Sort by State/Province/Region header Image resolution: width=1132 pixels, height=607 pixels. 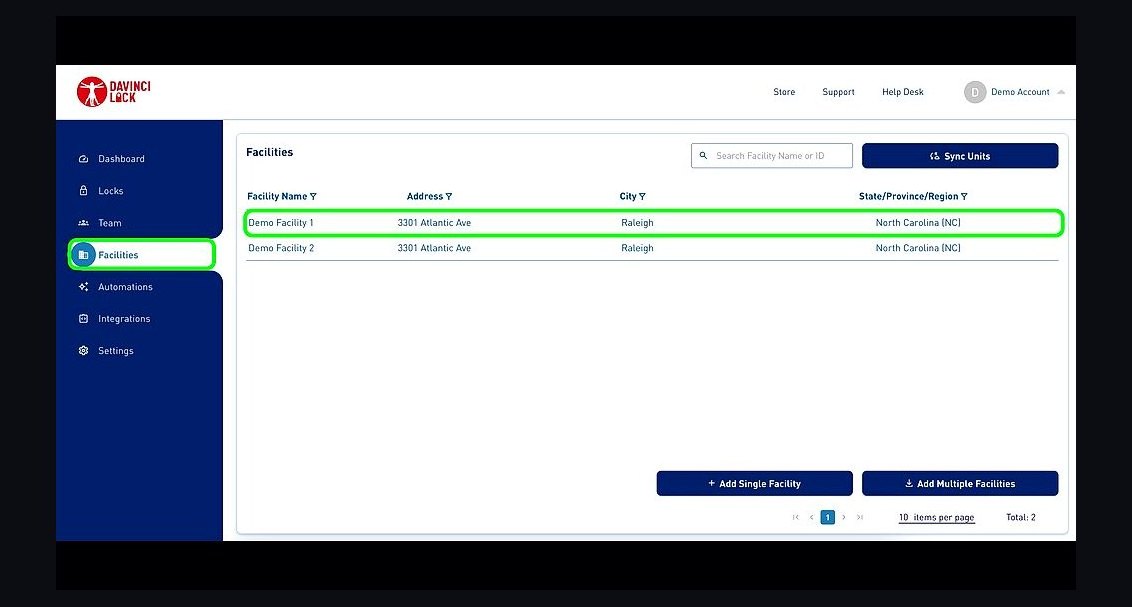tap(908, 196)
